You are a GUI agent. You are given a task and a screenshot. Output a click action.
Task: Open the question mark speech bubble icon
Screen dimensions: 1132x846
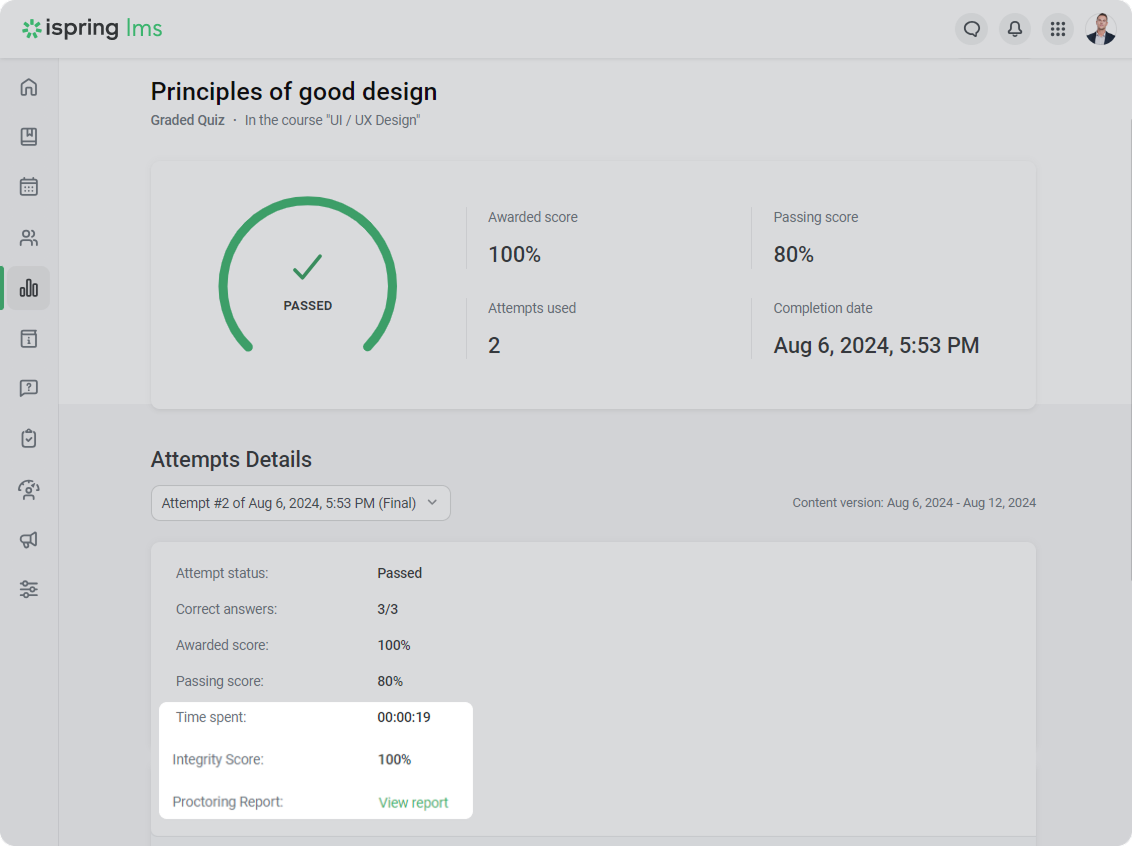29,388
